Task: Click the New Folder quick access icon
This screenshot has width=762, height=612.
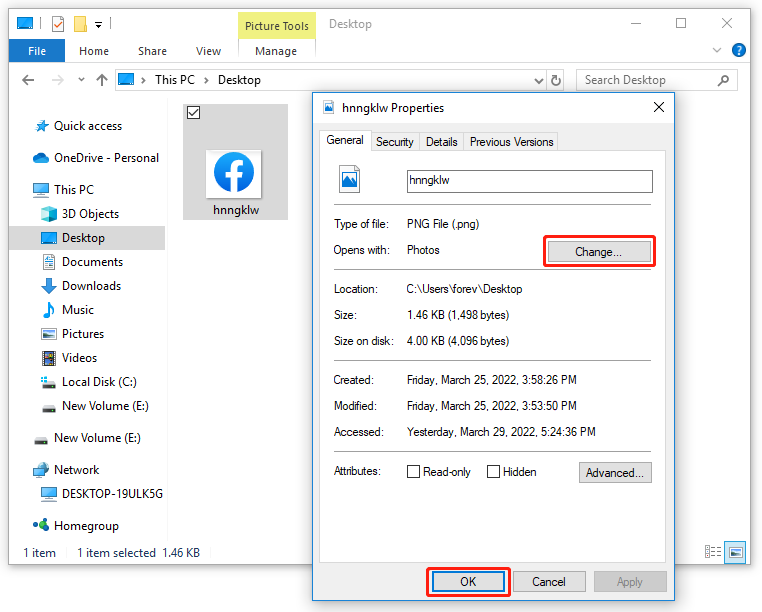Action: click(80, 23)
